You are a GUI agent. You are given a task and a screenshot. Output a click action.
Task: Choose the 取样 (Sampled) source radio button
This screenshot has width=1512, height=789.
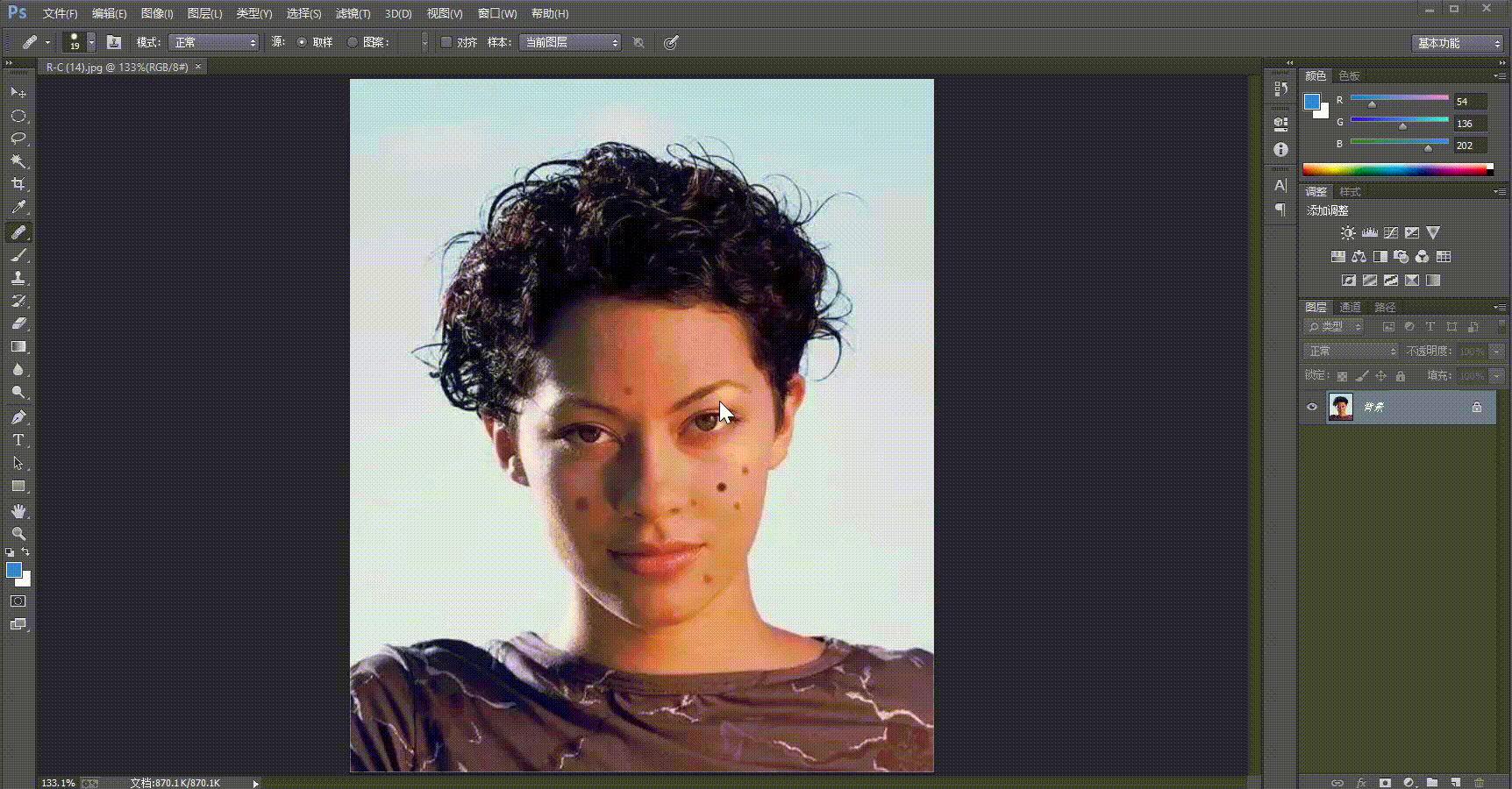pyautogui.click(x=302, y=42)
